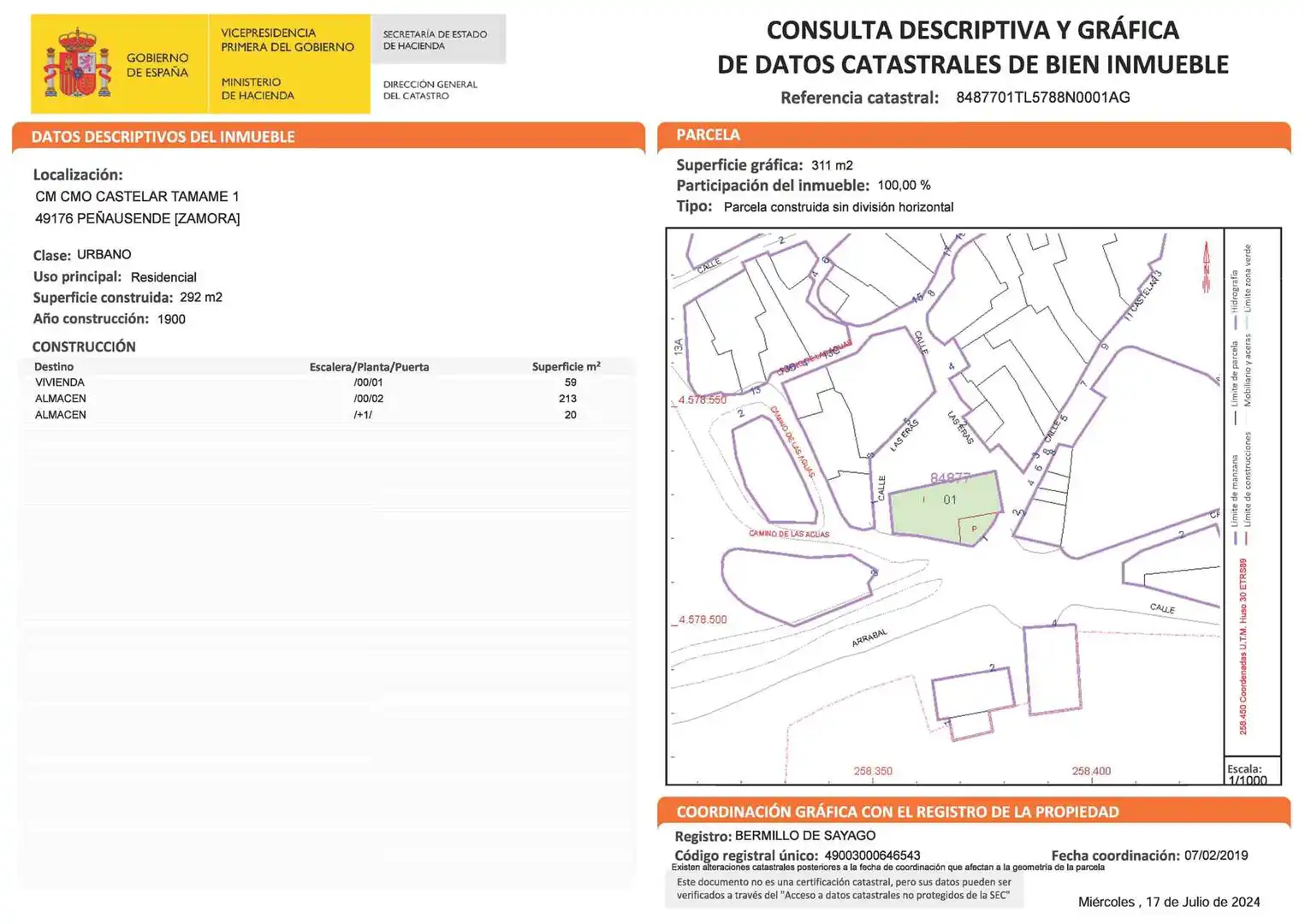Click surface '59' in the VIVIENDA row
This screenshot has height=924, width=1305.
click(570, 382)
